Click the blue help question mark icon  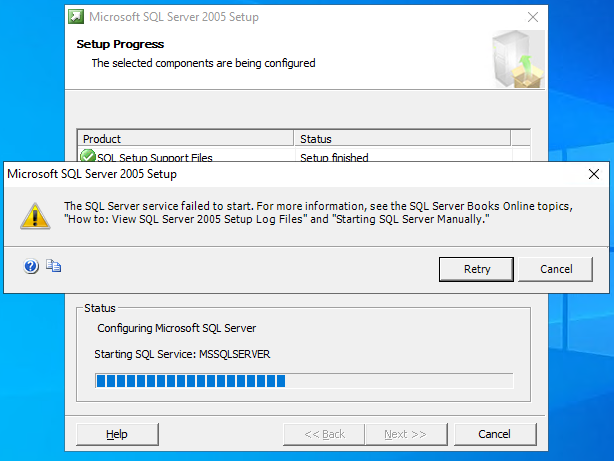(31, 266)
